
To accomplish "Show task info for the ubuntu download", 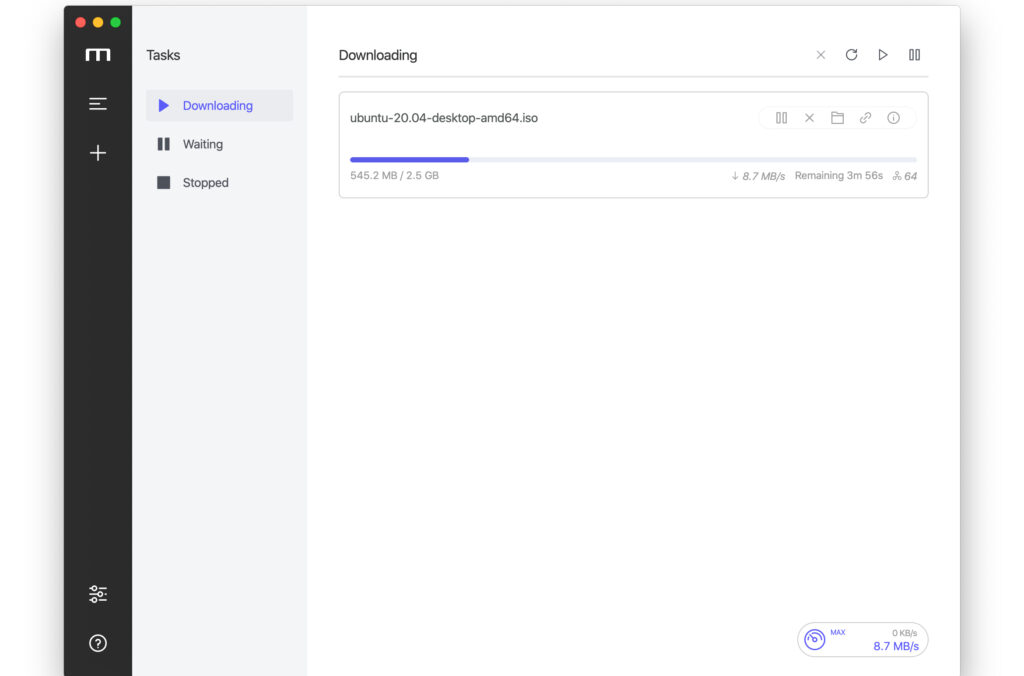I will point(893,117).
